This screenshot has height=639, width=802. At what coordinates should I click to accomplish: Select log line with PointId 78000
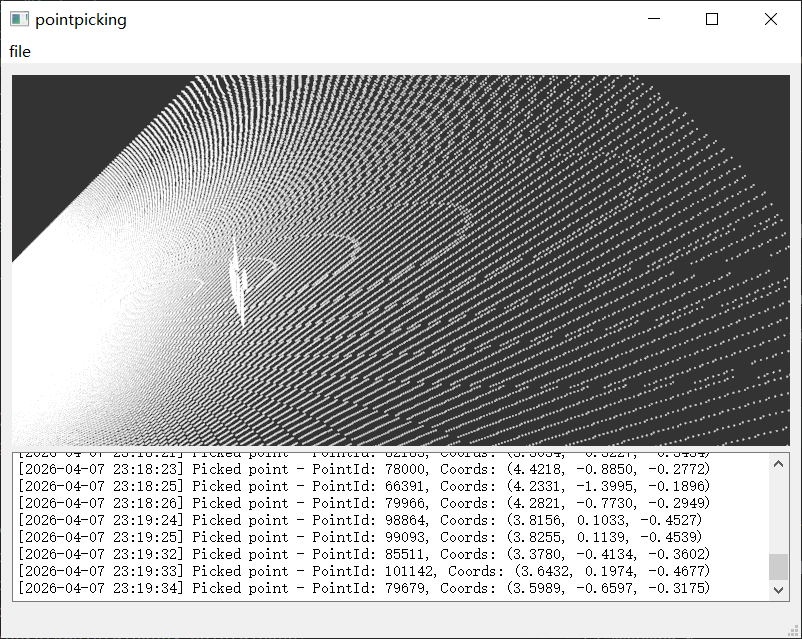click(x=364, y=469)
